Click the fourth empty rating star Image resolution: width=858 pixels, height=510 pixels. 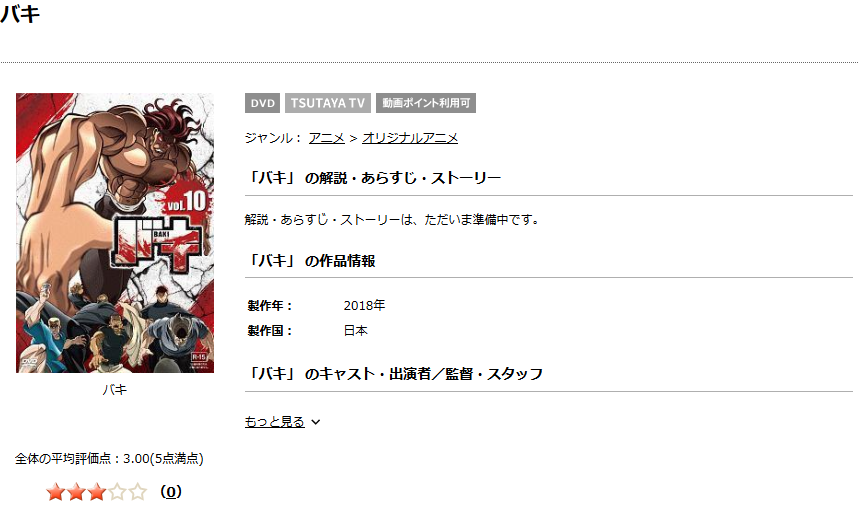(x=117, y=492)
